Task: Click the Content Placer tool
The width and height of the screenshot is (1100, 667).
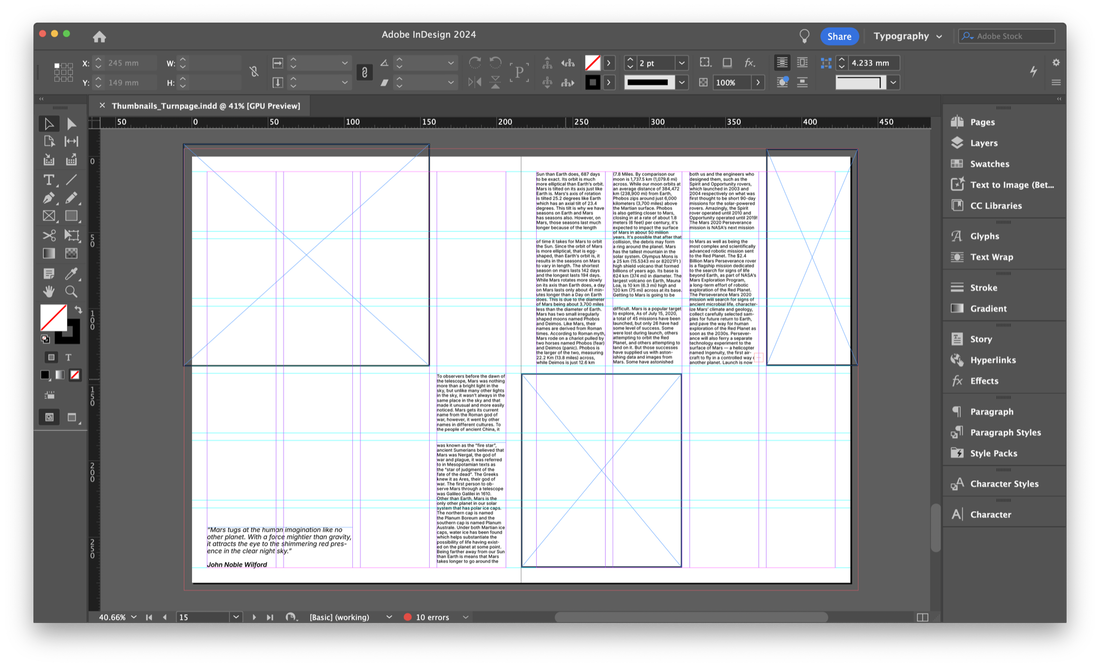Action: (x=72, y=160)
